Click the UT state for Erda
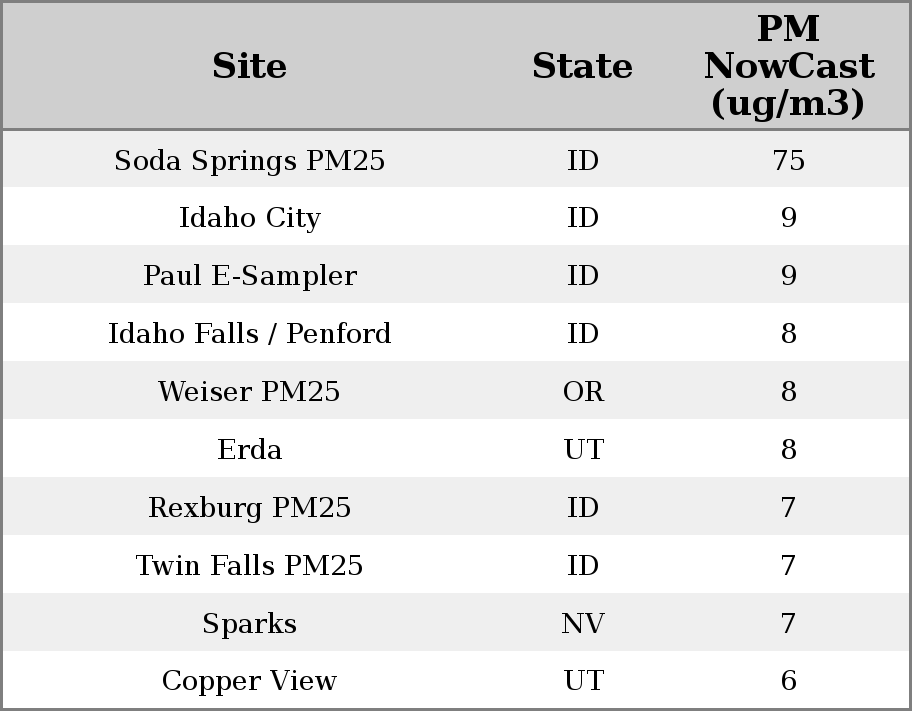The width and height of the screenshot is (912, 711). tap(583, 450)
